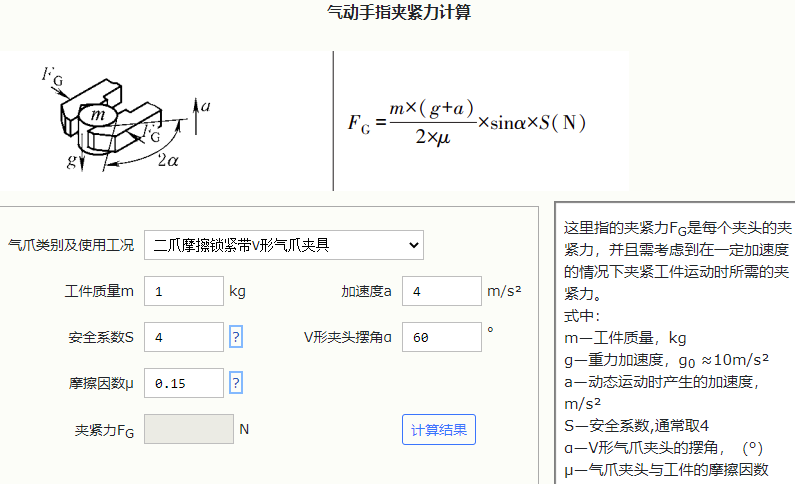This screenshot has height=484, width=795.
Task: Click the 摩擦因数μ input field
Action: coord(184,383)
